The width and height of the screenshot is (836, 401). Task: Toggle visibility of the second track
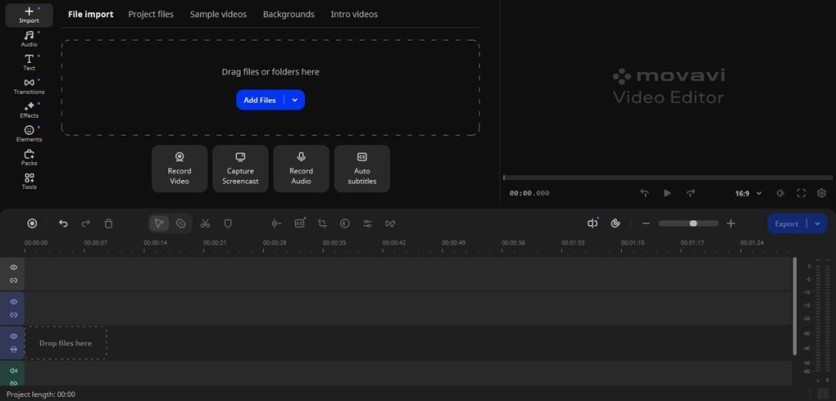pyautogui.click(x=14, y=302)
